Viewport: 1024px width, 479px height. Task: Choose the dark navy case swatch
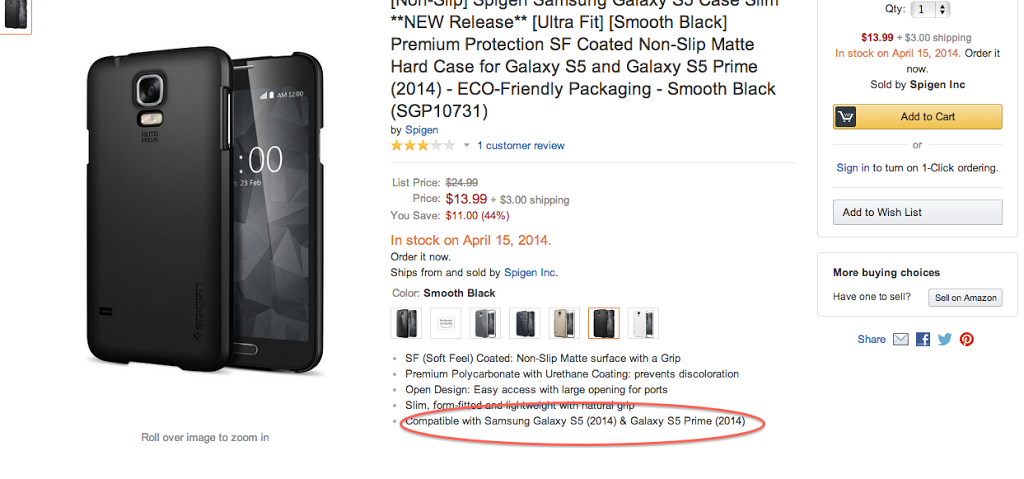pyautogui.click(x=525, y=323)
